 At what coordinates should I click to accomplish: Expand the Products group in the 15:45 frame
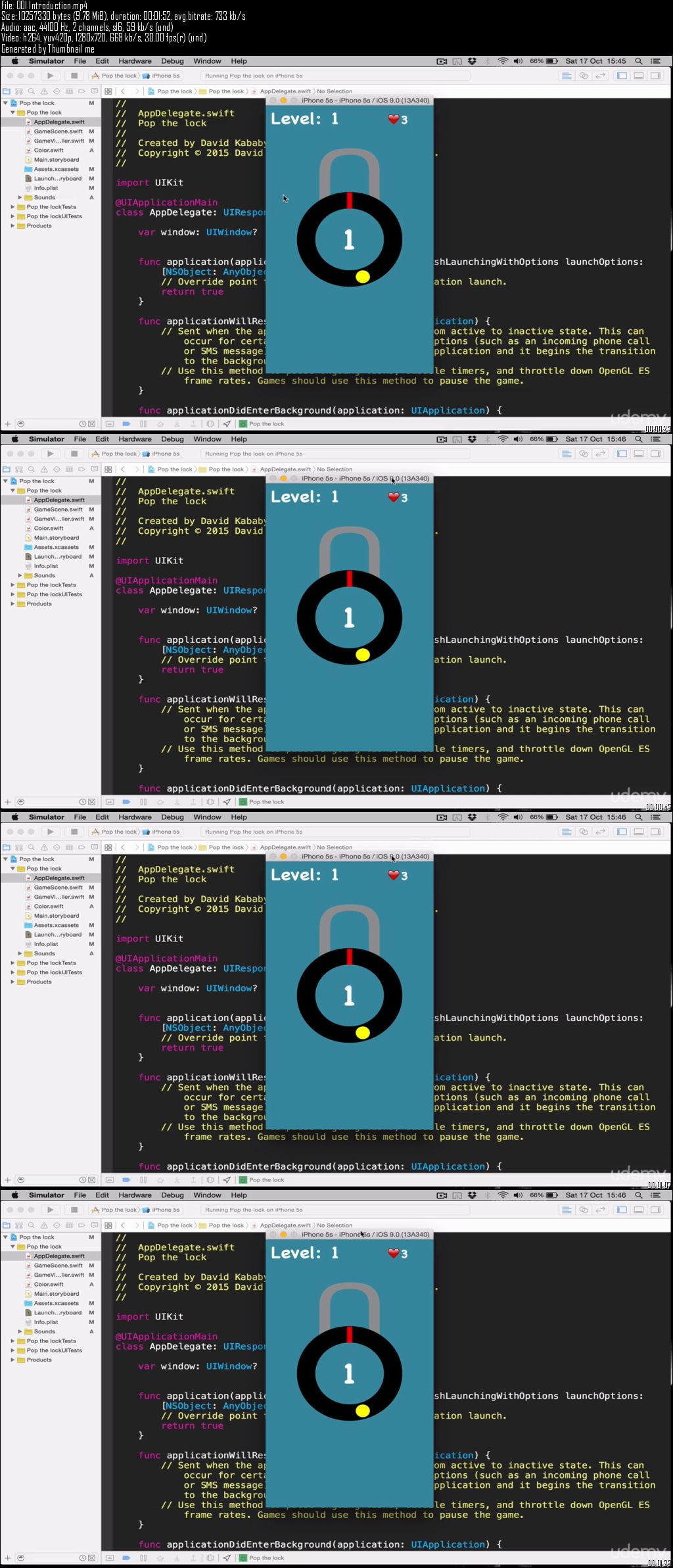(x=12, y=226)
